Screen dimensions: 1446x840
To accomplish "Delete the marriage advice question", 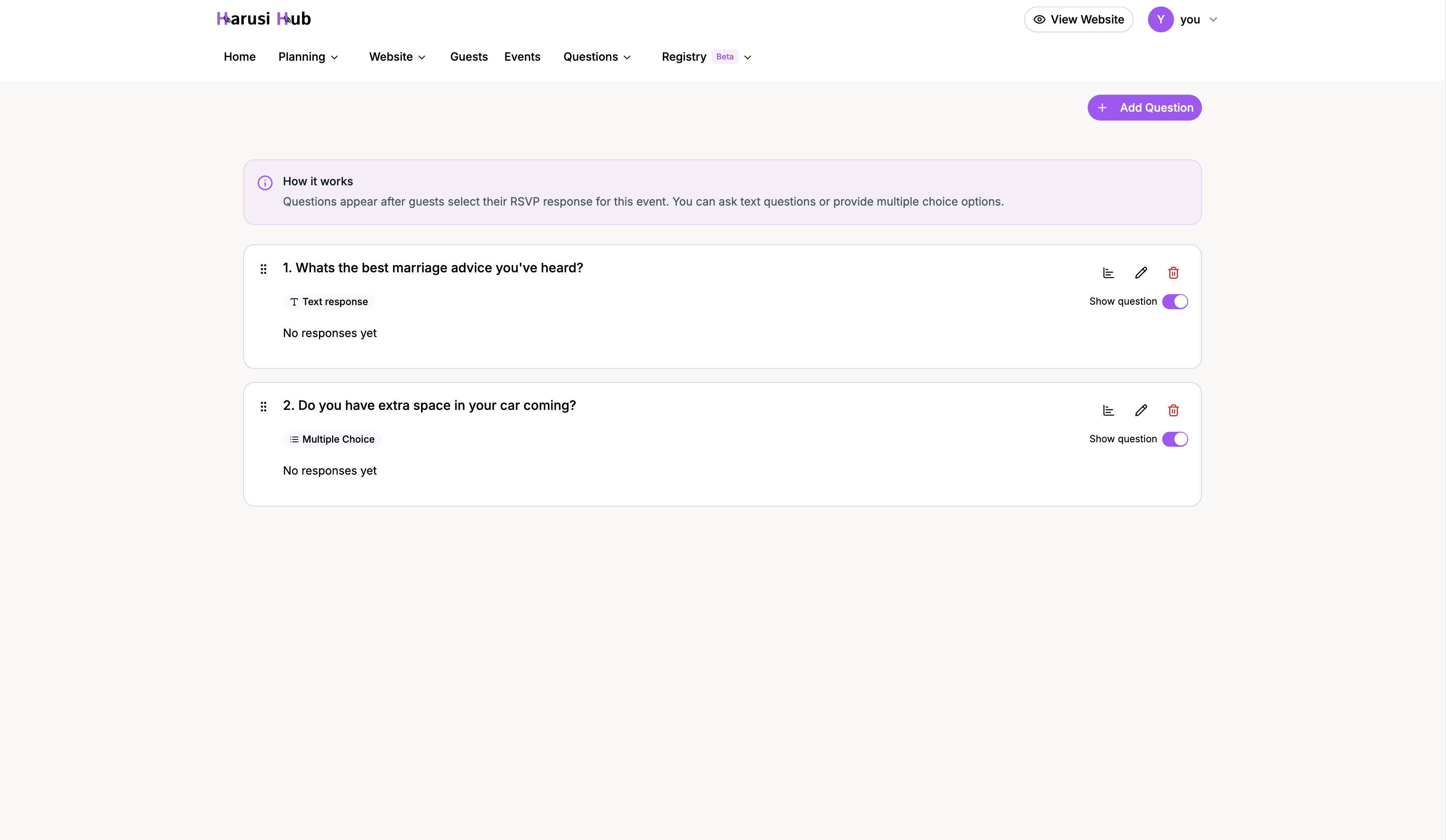I will pos(1173,272).
